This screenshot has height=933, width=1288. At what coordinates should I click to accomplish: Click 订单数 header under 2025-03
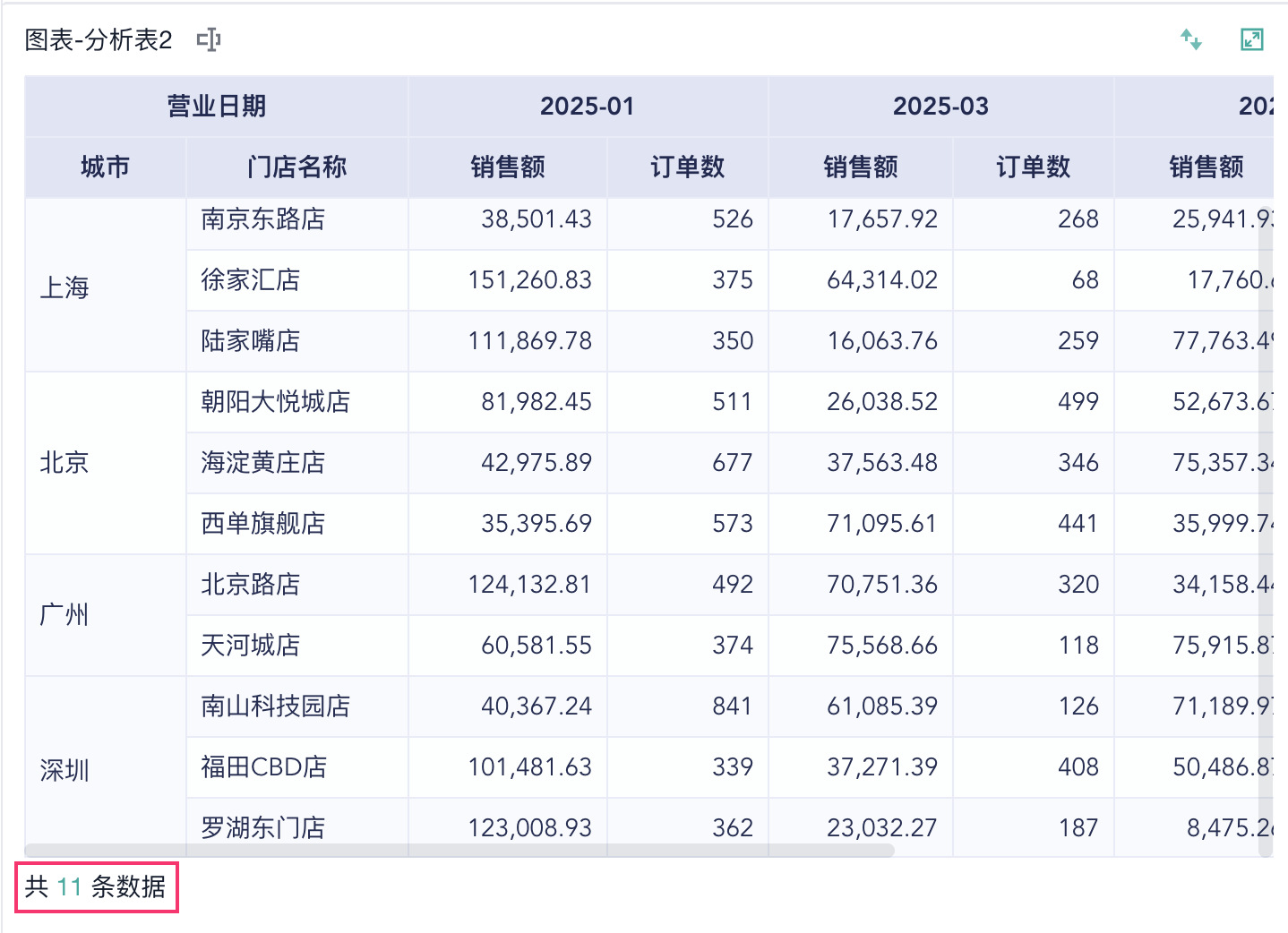pos(1034,167)
